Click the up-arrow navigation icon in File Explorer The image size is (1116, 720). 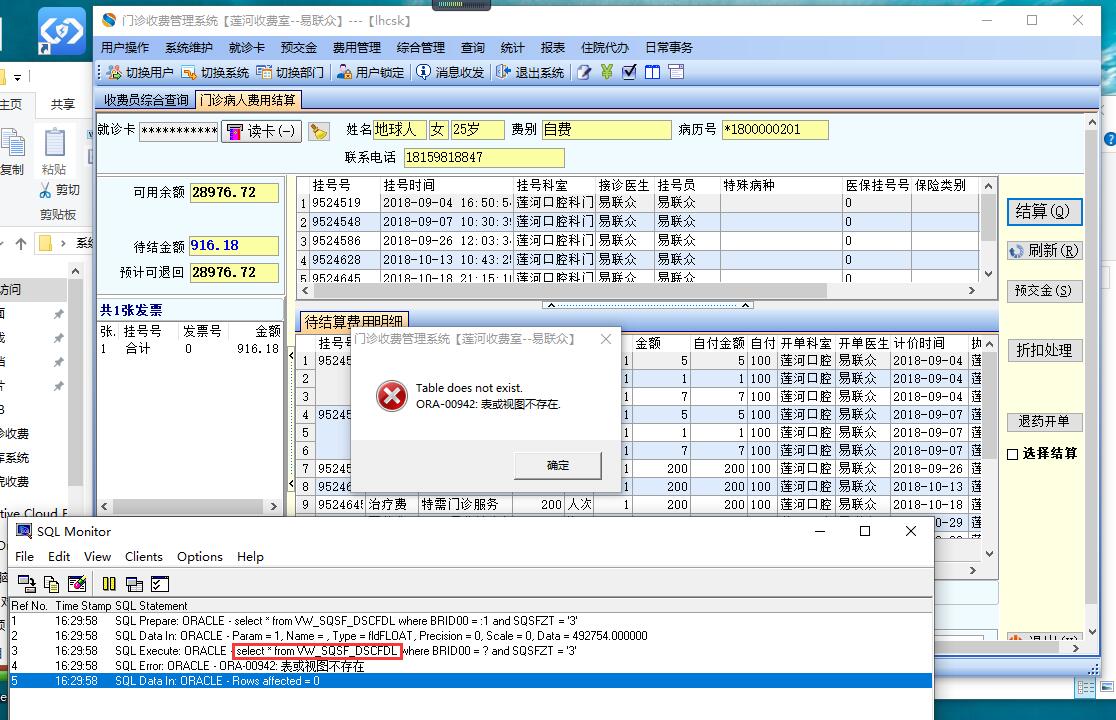click(21, 244)
